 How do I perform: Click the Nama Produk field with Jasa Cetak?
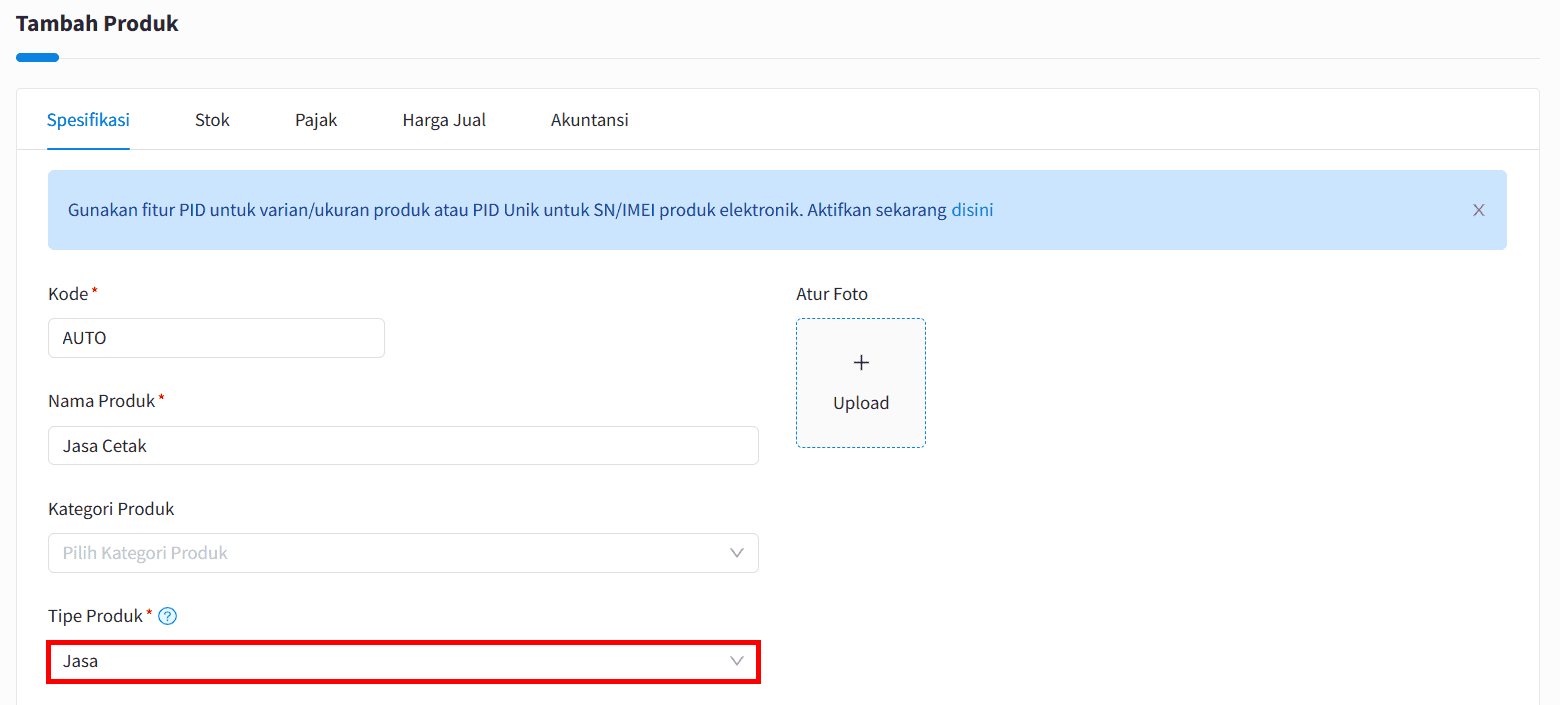tap(403, 446)
